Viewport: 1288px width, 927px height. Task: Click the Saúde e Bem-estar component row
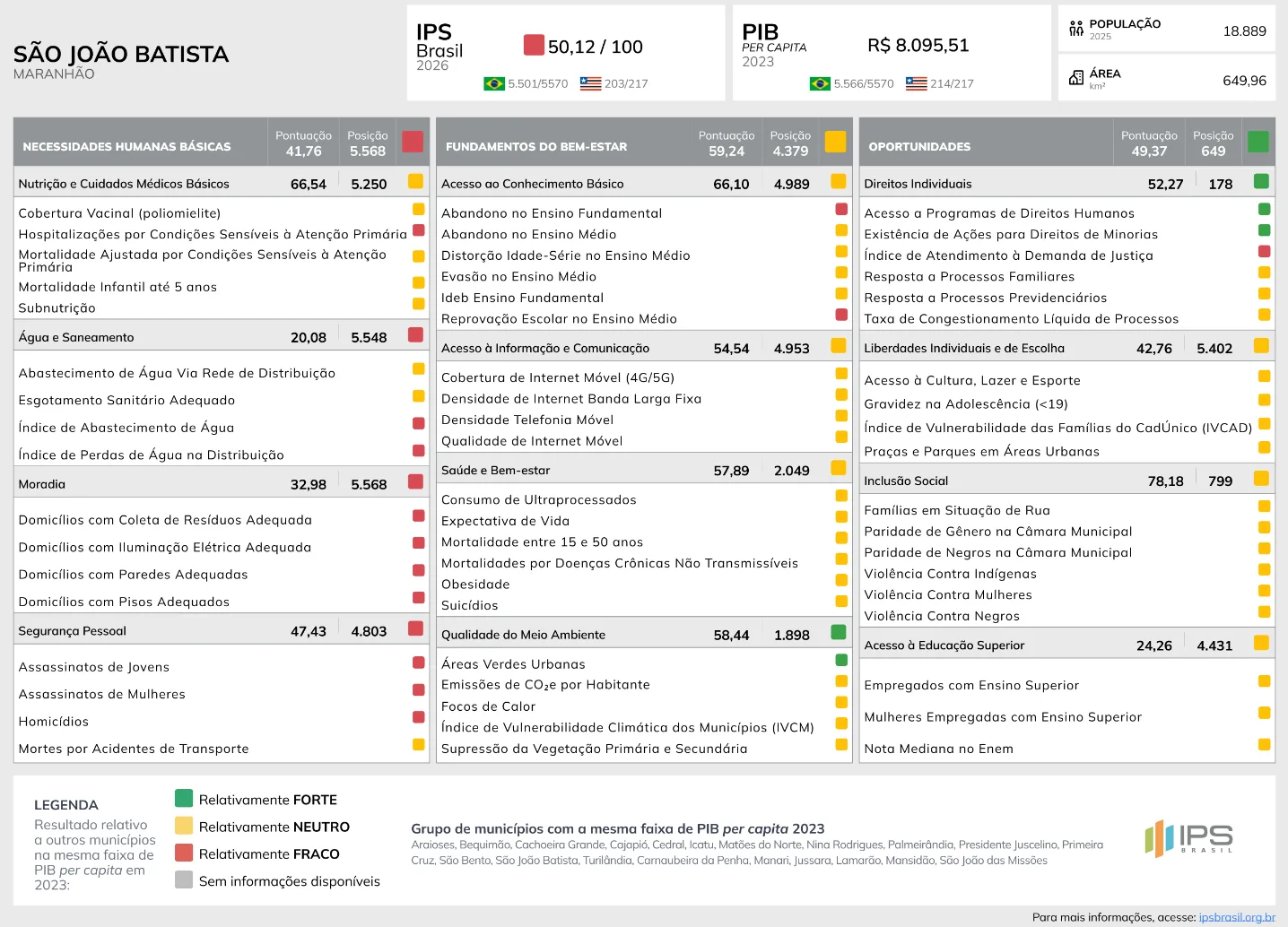[644, 470]
